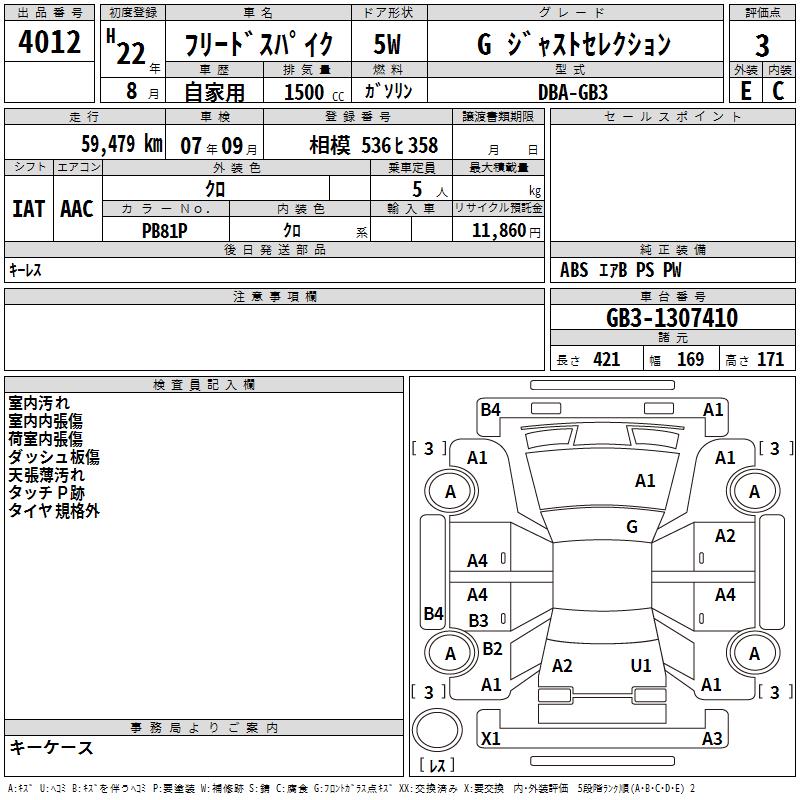This screenshot has width=800, height=800.
Task: Click the model code DBA-GB3
Action: (572, 91)
